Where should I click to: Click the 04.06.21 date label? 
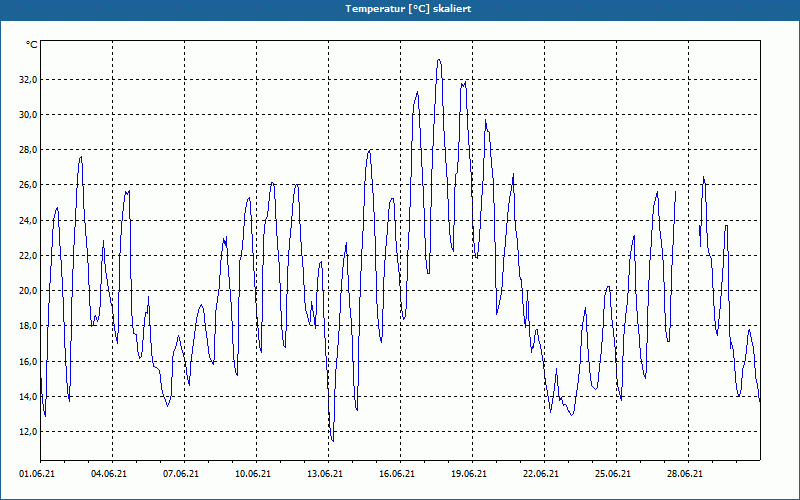click(109, 474)
